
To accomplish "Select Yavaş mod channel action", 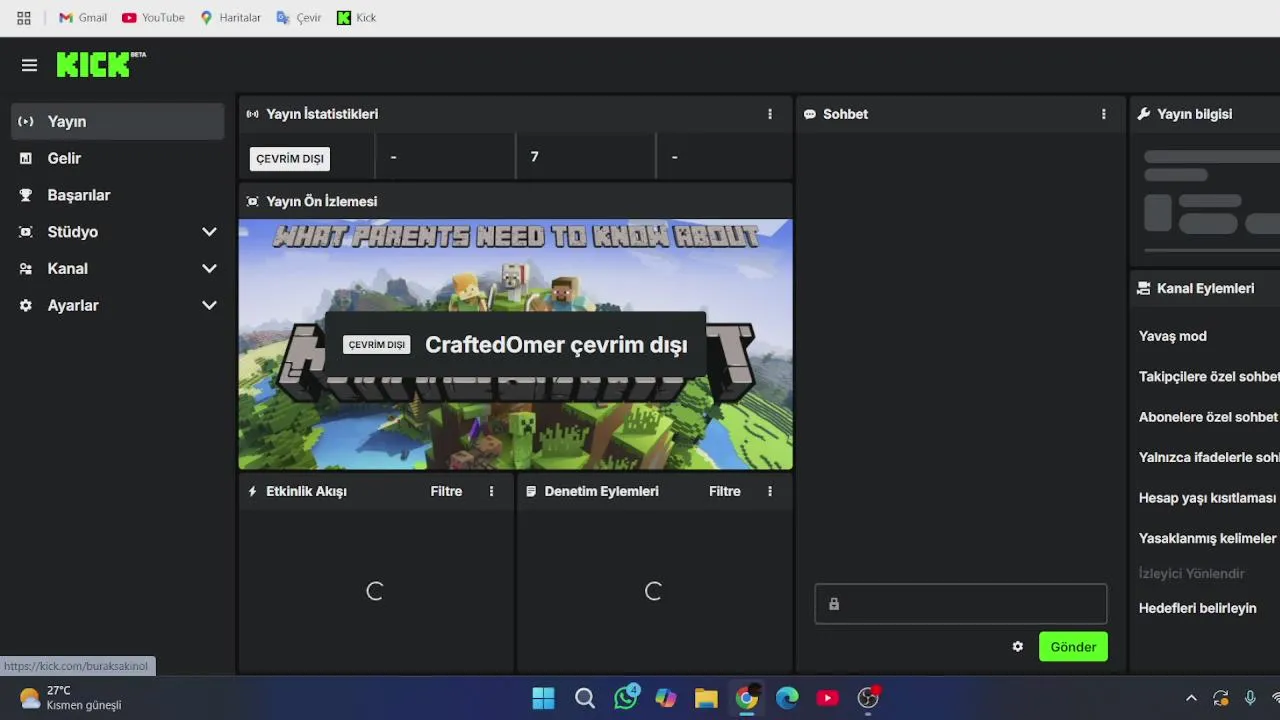I will (x=1173, y=336).
